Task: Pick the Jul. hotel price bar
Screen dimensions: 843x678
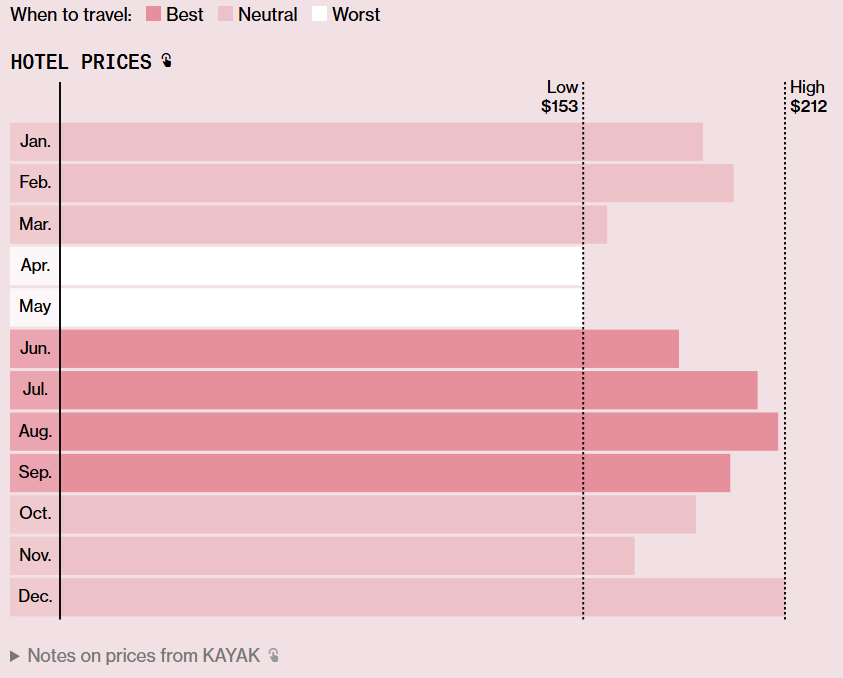Action: (408, 390)
